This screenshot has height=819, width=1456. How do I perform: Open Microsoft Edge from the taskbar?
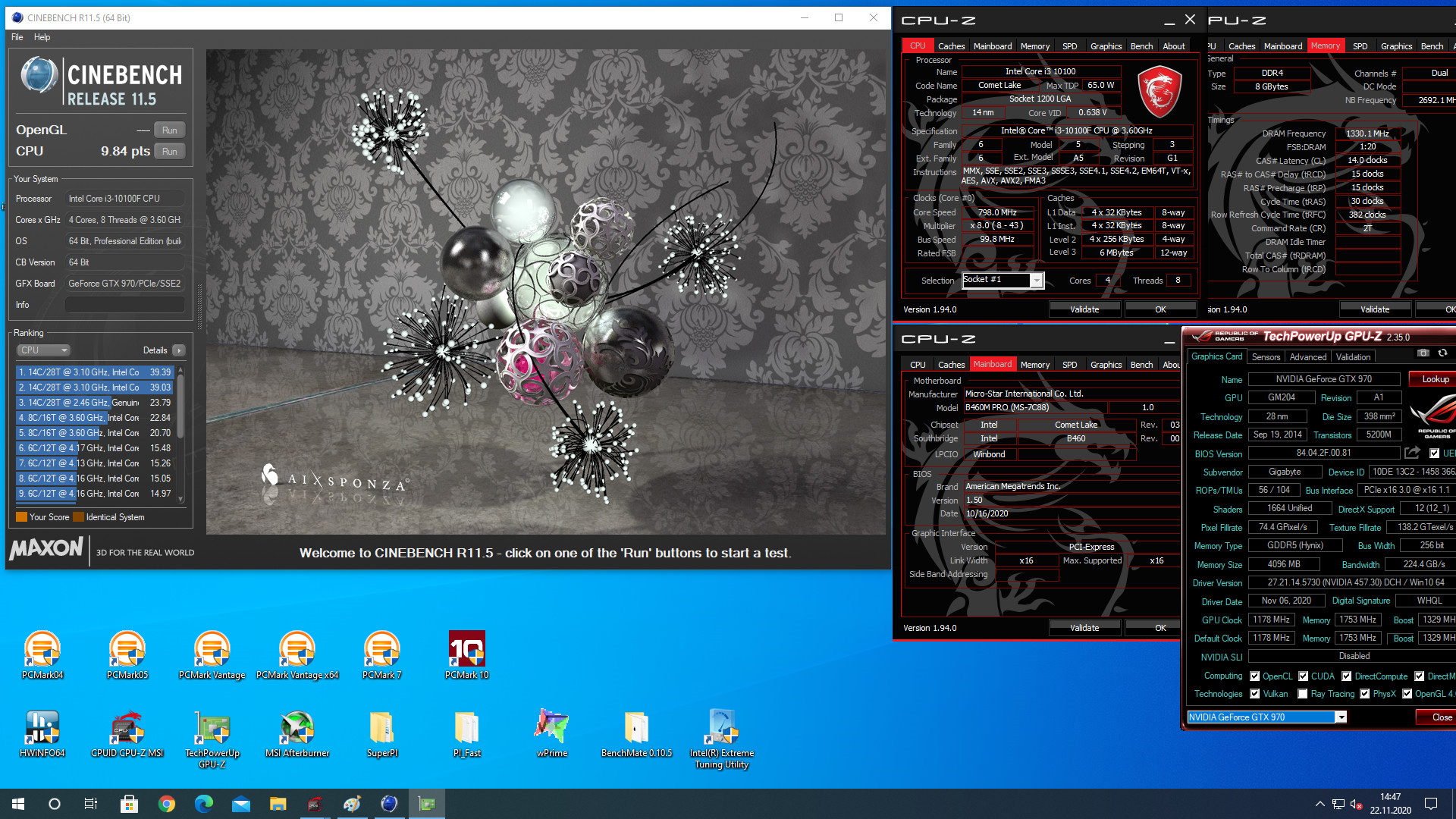(x=204, y=804)
